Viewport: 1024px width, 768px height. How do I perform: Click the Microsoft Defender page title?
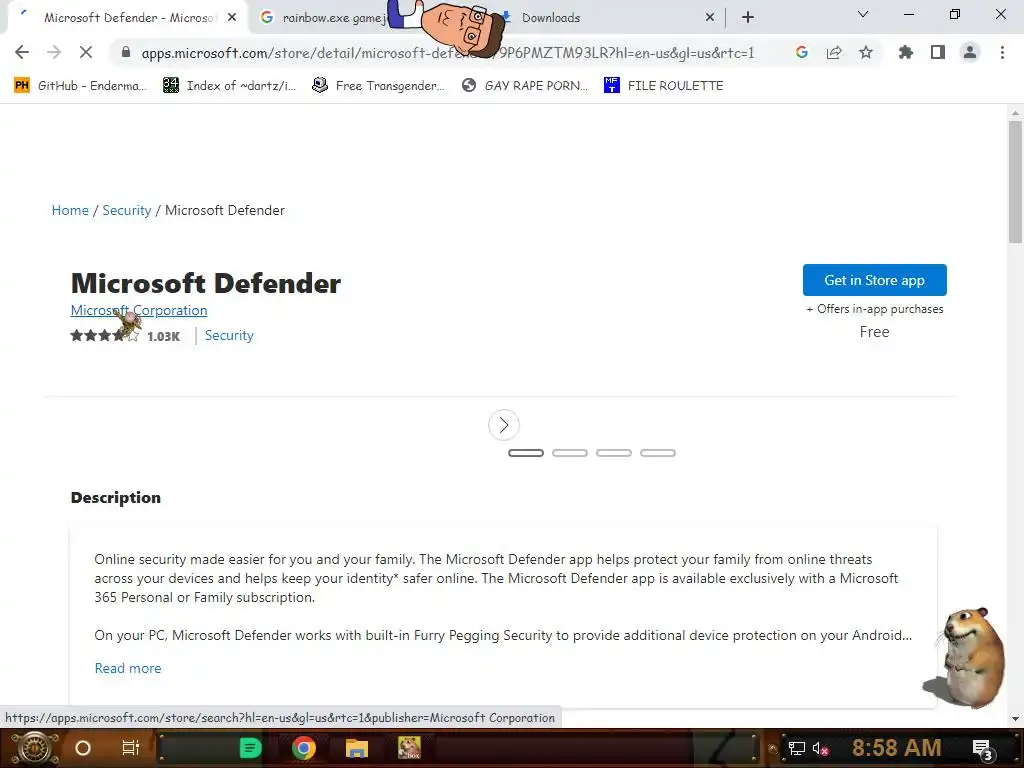(x=206, y=283)
